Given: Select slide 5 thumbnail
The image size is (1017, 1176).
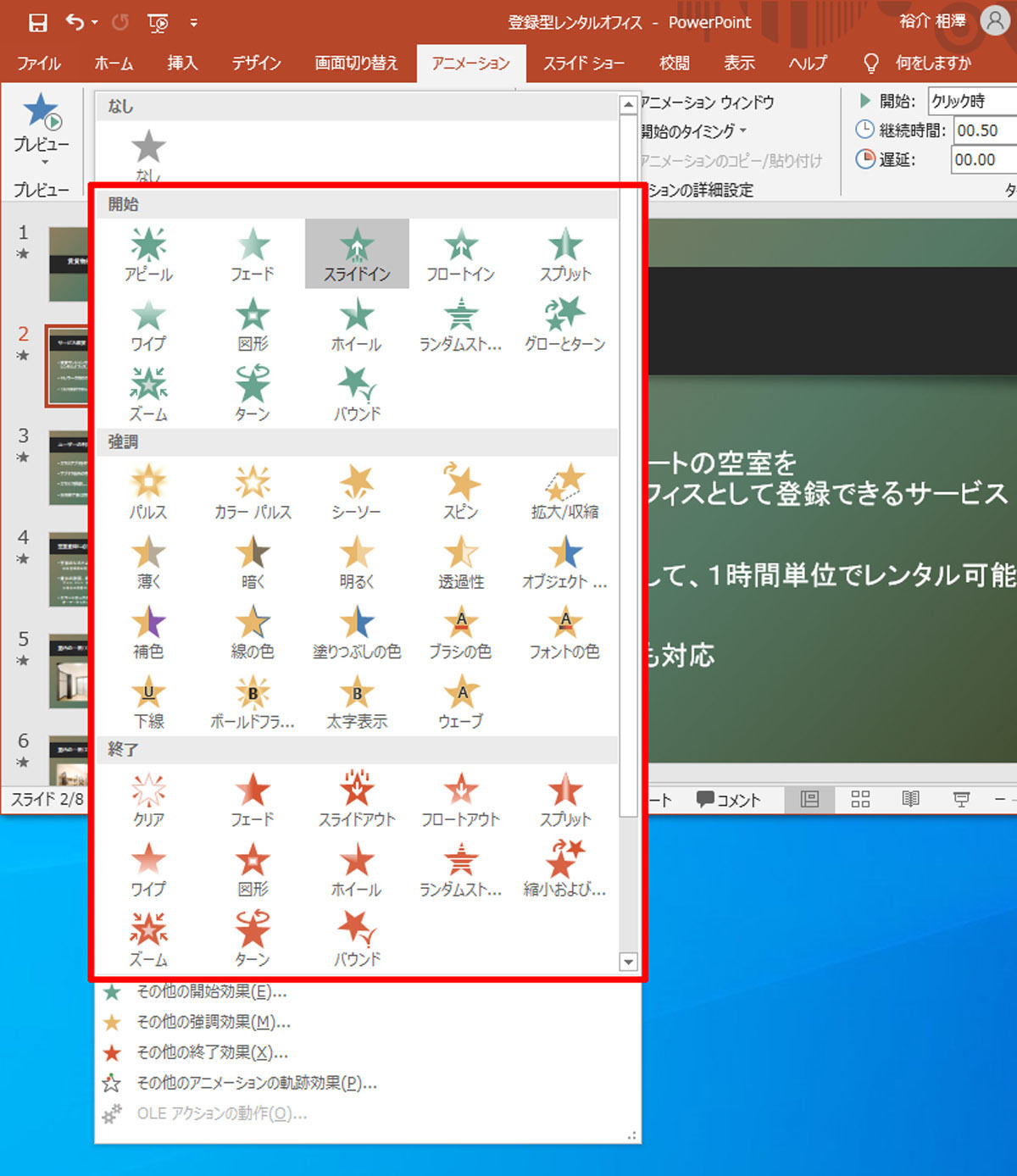Looking at the screenshot, I should [x=68, y=670].
